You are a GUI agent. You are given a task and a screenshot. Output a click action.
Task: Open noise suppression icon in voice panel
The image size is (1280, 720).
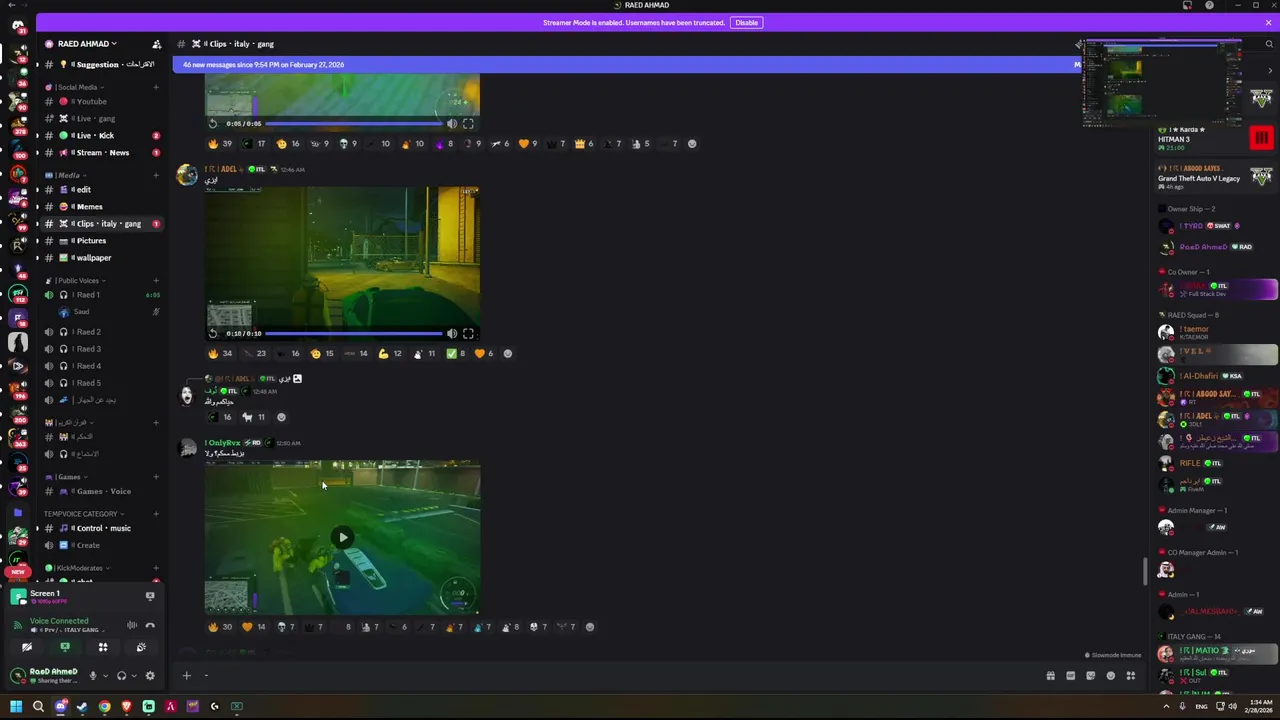pyautogui.click(x=131, y=625)
